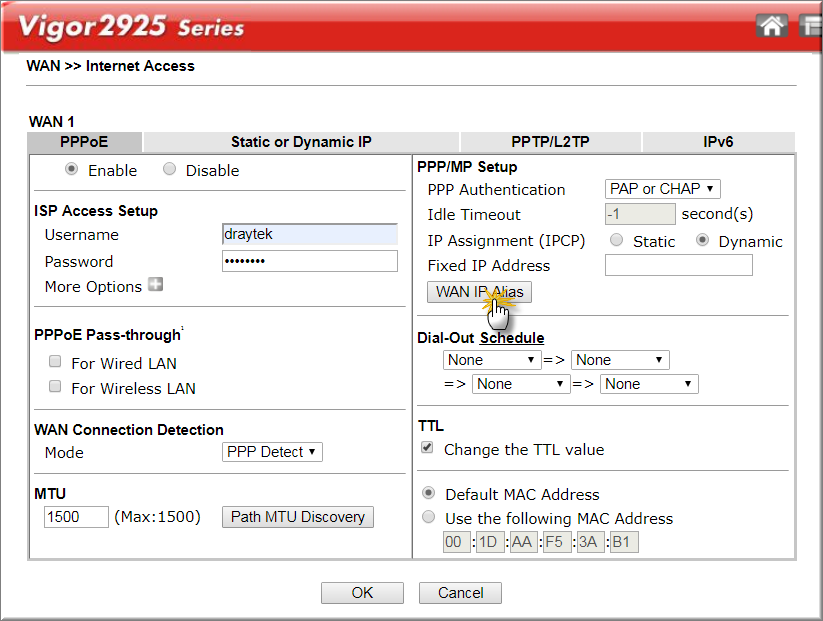
Task: Click the WAN >> Internet Access heading
Action: point(111,66)
